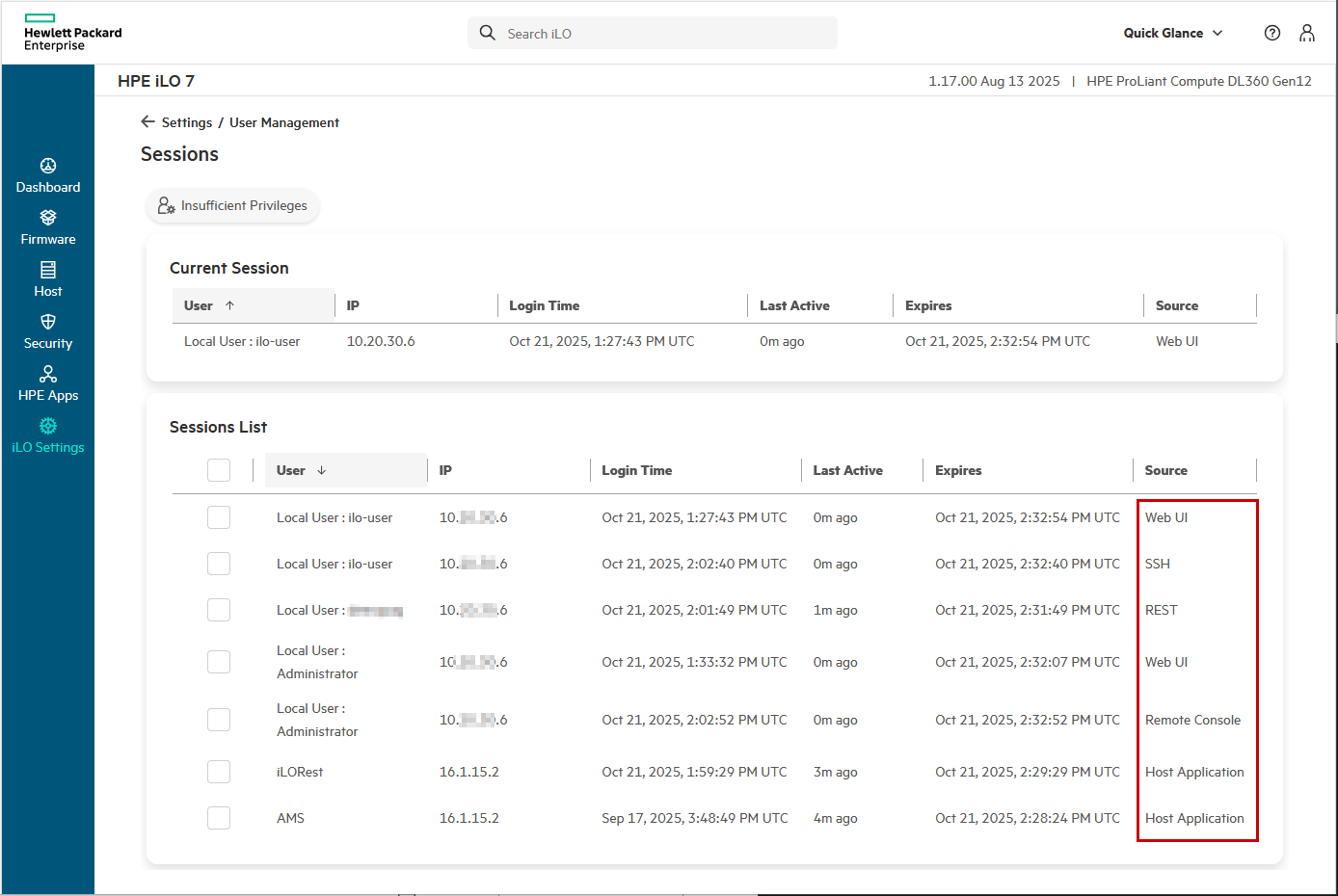Open User Management breadcrumb link
Image resolution: width=1338 pixels, height=896 pixels.
point(284,122)
